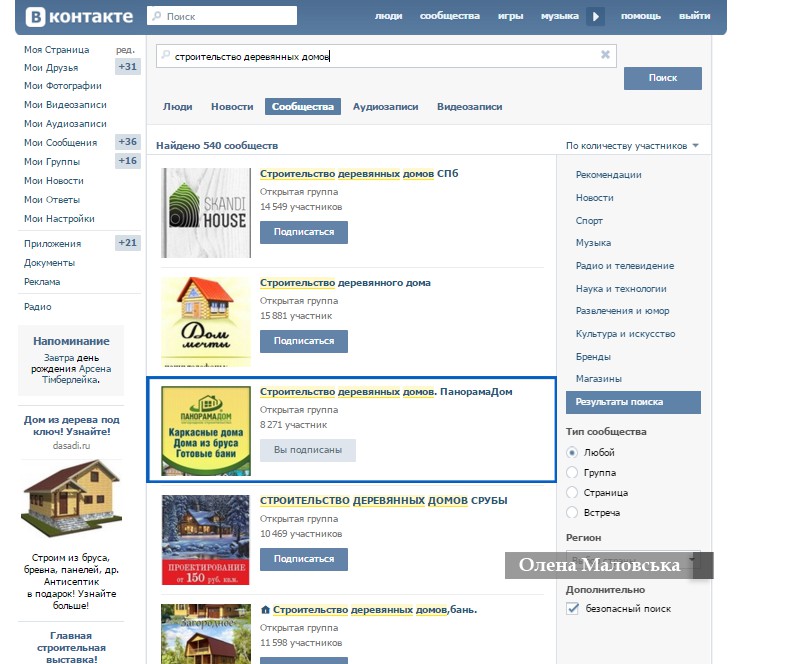This screenshot has height=664, width=790.
Task: Open люди in the top navigation
Action: [x=388, y=16]
